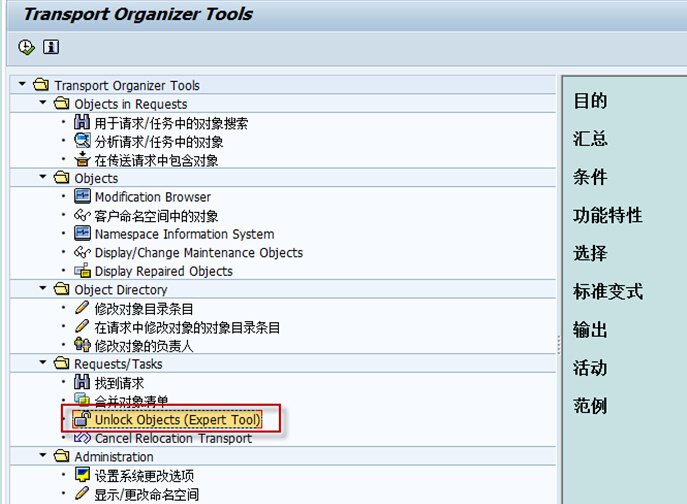687x504 pixels.
Task: Select 用于请求/任务中的对象搜索 tree entry
Action: tap(171, 123)
